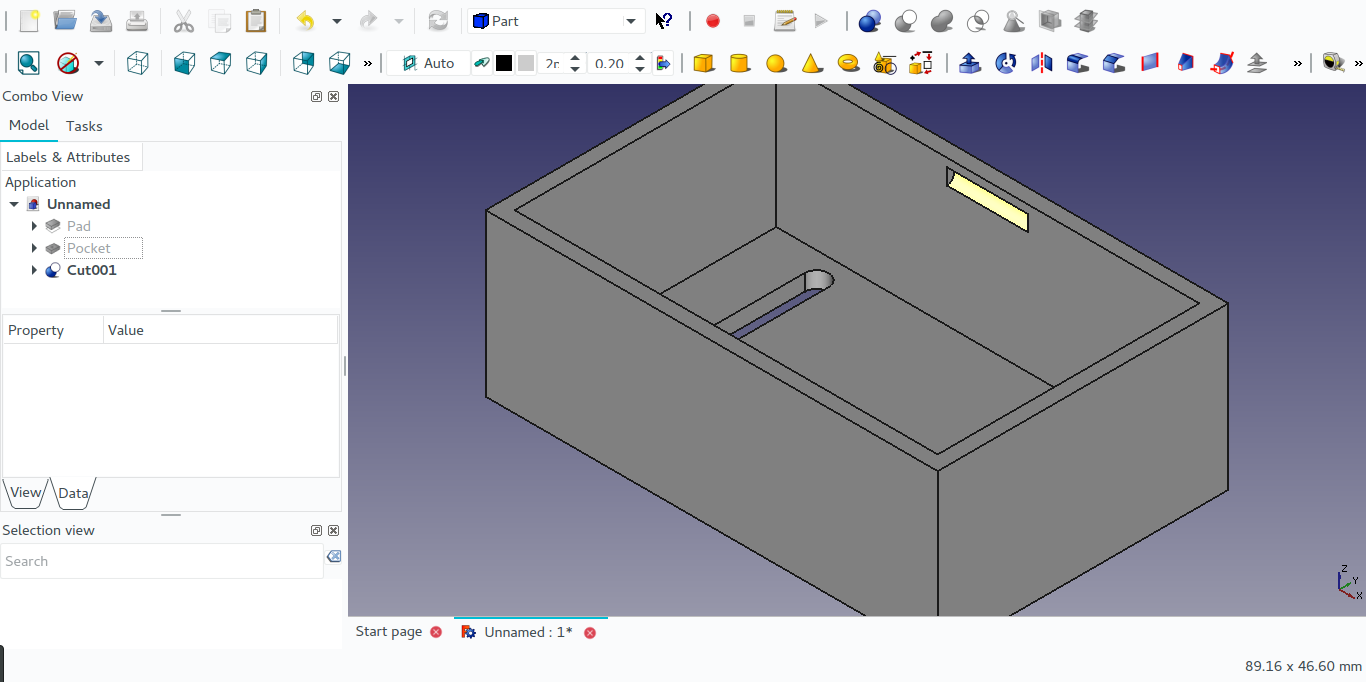Pick the grey face color swatch
This screenshot has width=1366, height=682.
click(526, 63)
